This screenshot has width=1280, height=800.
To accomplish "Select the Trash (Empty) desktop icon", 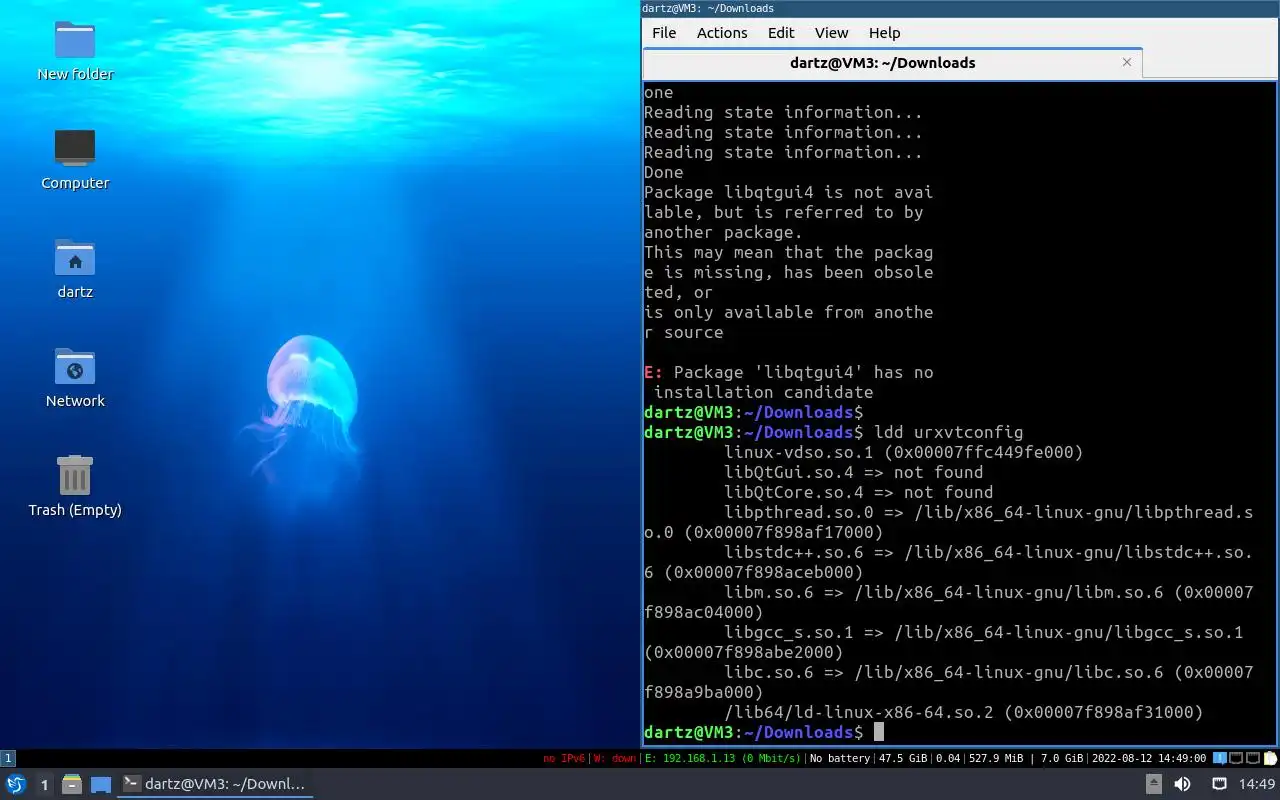I will pos(75,486).
